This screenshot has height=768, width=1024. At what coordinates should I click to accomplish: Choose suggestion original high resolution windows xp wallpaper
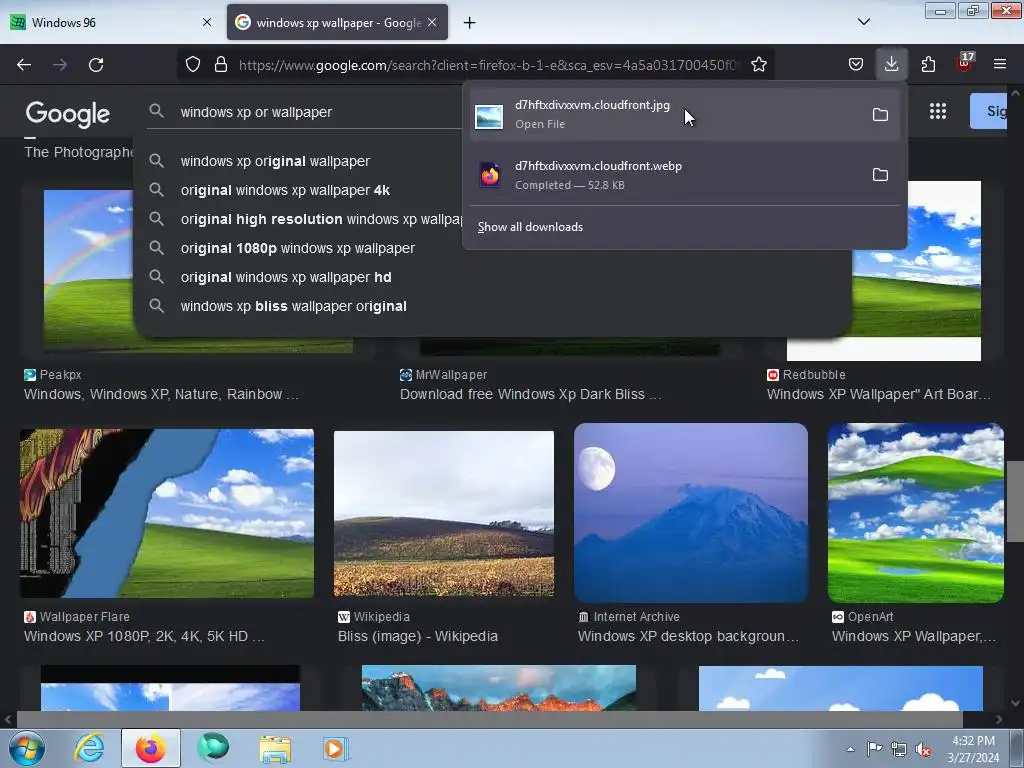pos(321,219)
